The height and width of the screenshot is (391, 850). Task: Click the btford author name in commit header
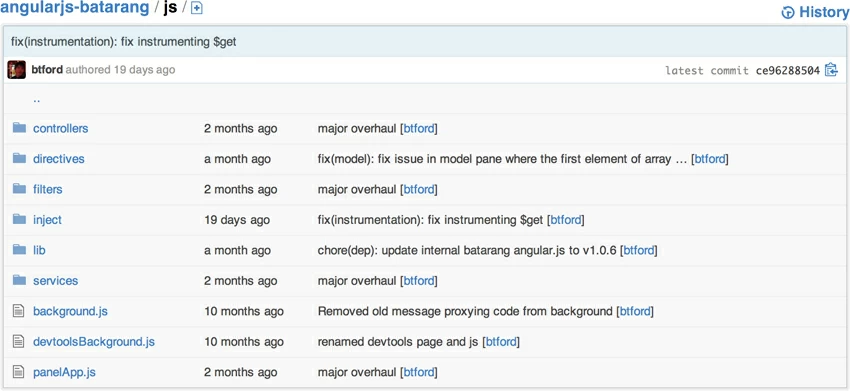tap(47, 70)
